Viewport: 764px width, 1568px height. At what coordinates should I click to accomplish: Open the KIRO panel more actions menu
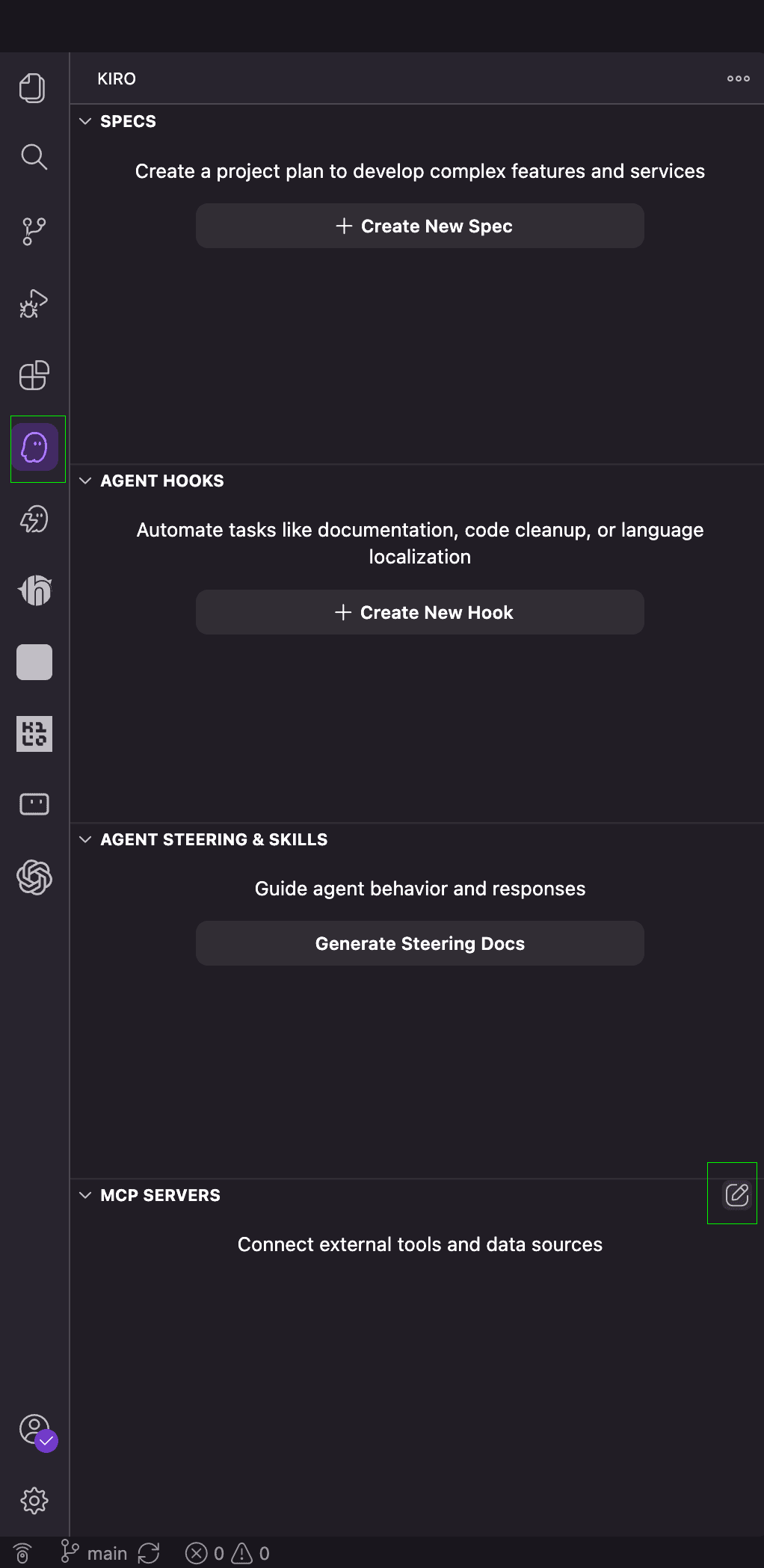click(737, 78)
